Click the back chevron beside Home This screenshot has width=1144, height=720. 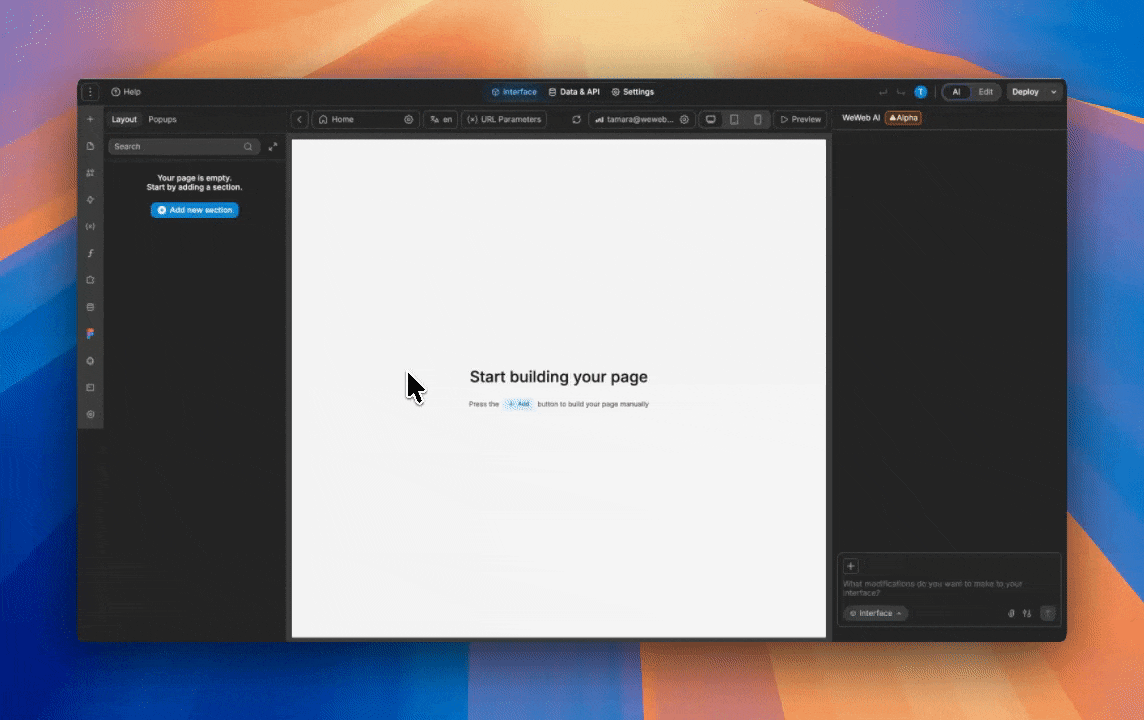[x=299, y=120]
